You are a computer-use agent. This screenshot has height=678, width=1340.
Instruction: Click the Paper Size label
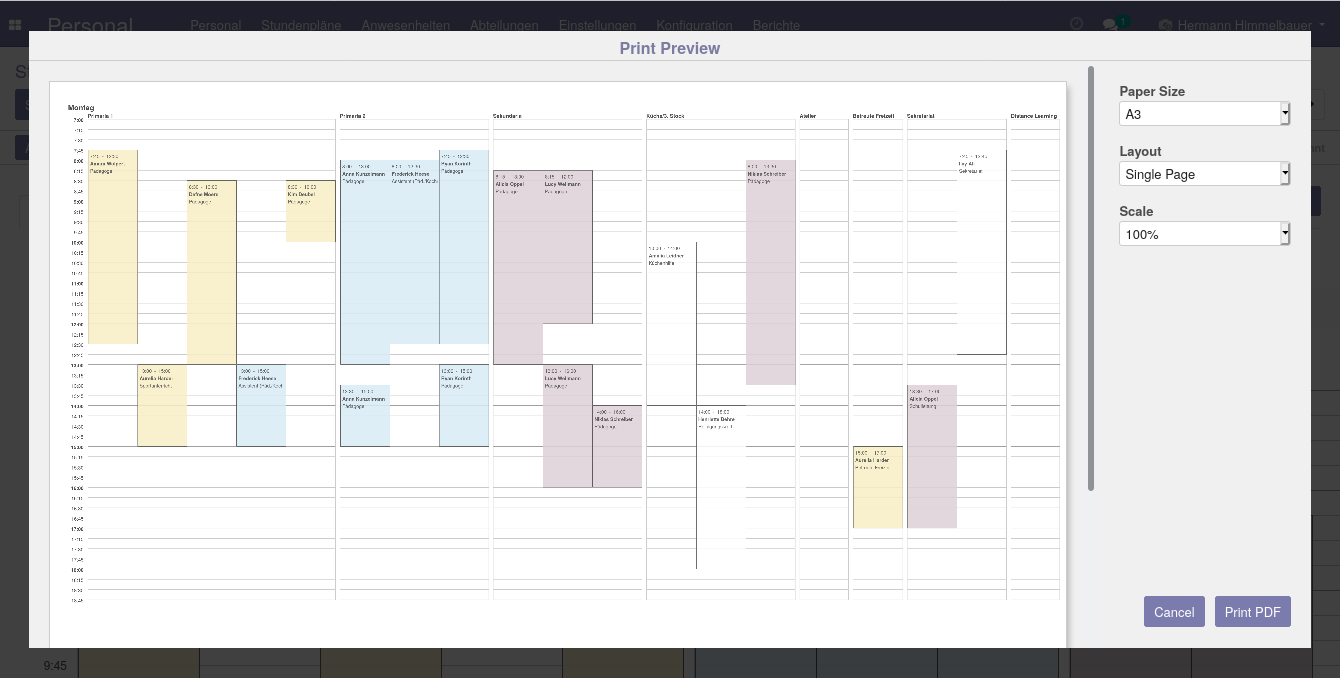tap(1152, 91)
